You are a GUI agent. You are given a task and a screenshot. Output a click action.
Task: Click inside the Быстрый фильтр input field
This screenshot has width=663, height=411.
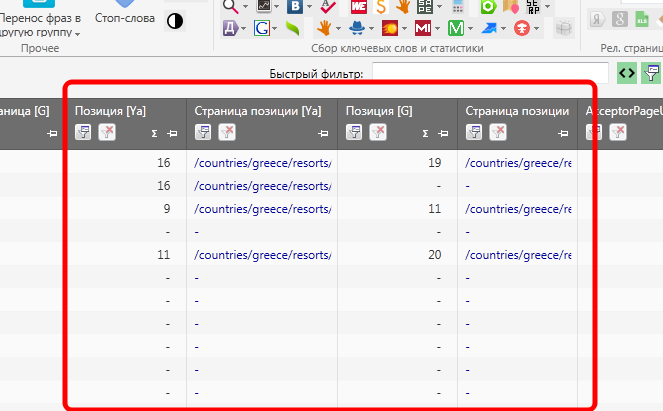click(490, 72)
